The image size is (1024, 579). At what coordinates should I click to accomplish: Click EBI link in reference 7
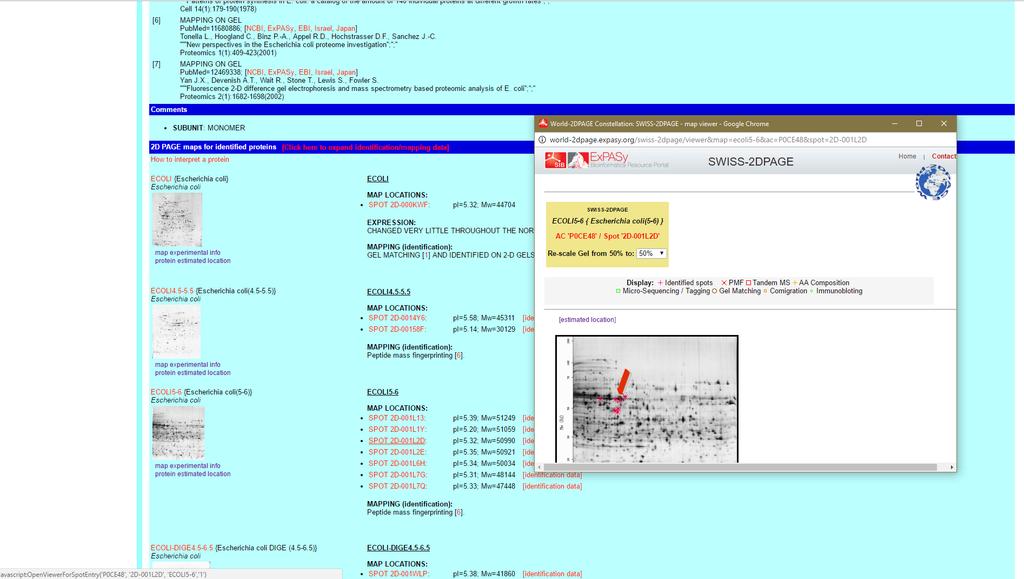click(305, 72)
